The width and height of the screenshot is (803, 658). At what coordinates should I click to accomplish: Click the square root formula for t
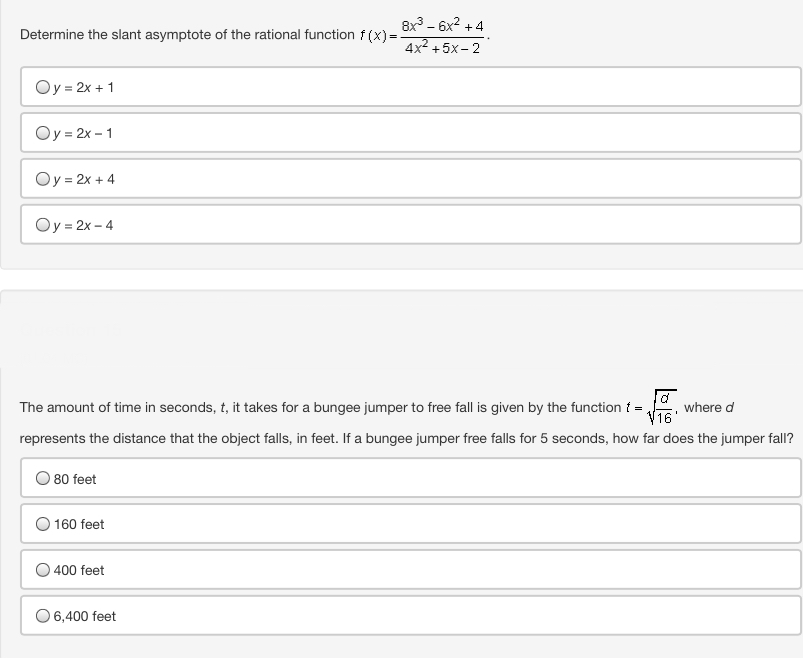tap(661, 407)
